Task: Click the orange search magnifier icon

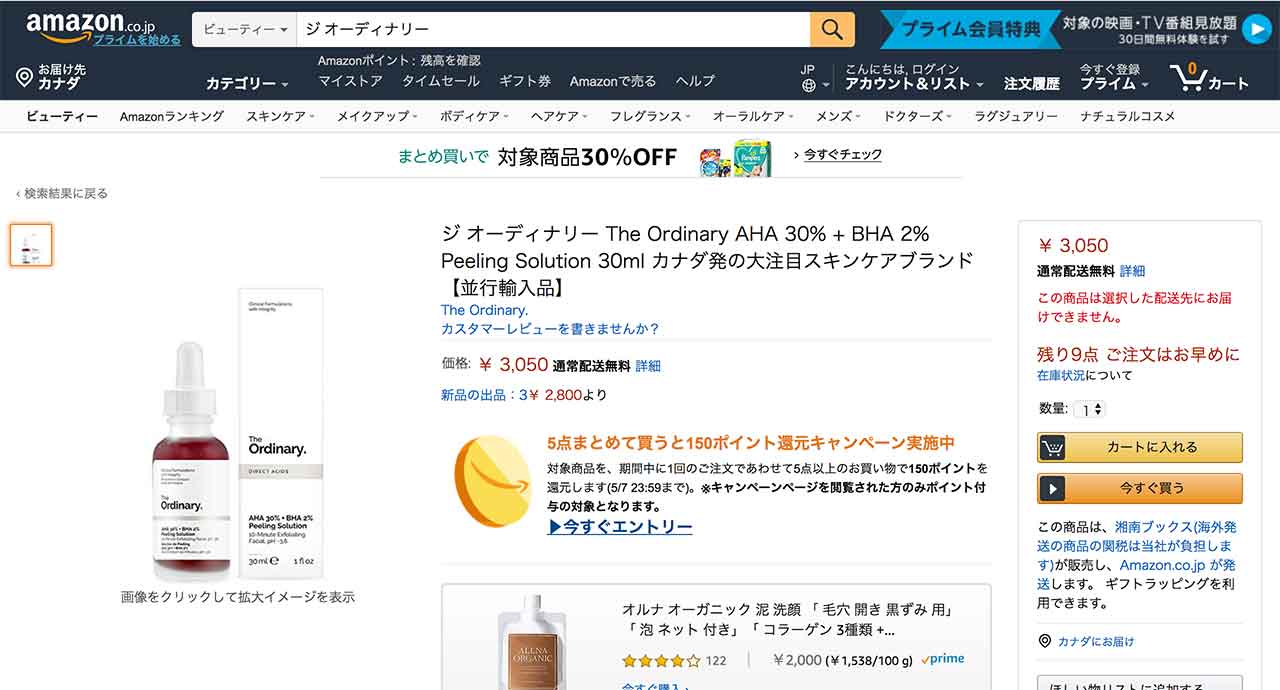Action: pos(832,30)
